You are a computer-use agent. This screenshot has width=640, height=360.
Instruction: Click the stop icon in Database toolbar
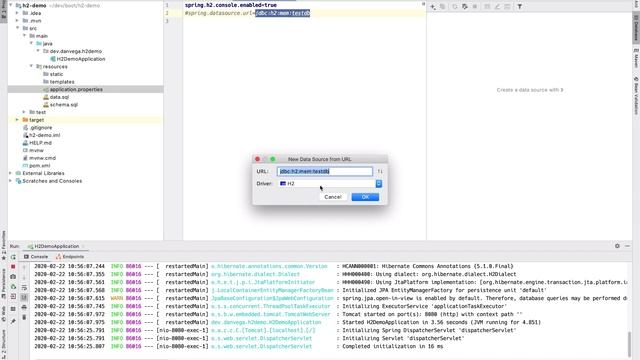point(475,7)
